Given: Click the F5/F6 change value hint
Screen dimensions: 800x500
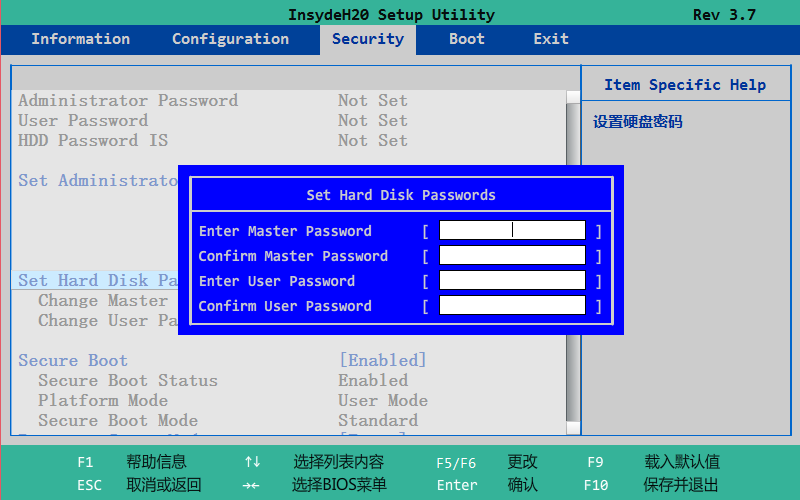Looking at the screenshot, I should (456, 462).
